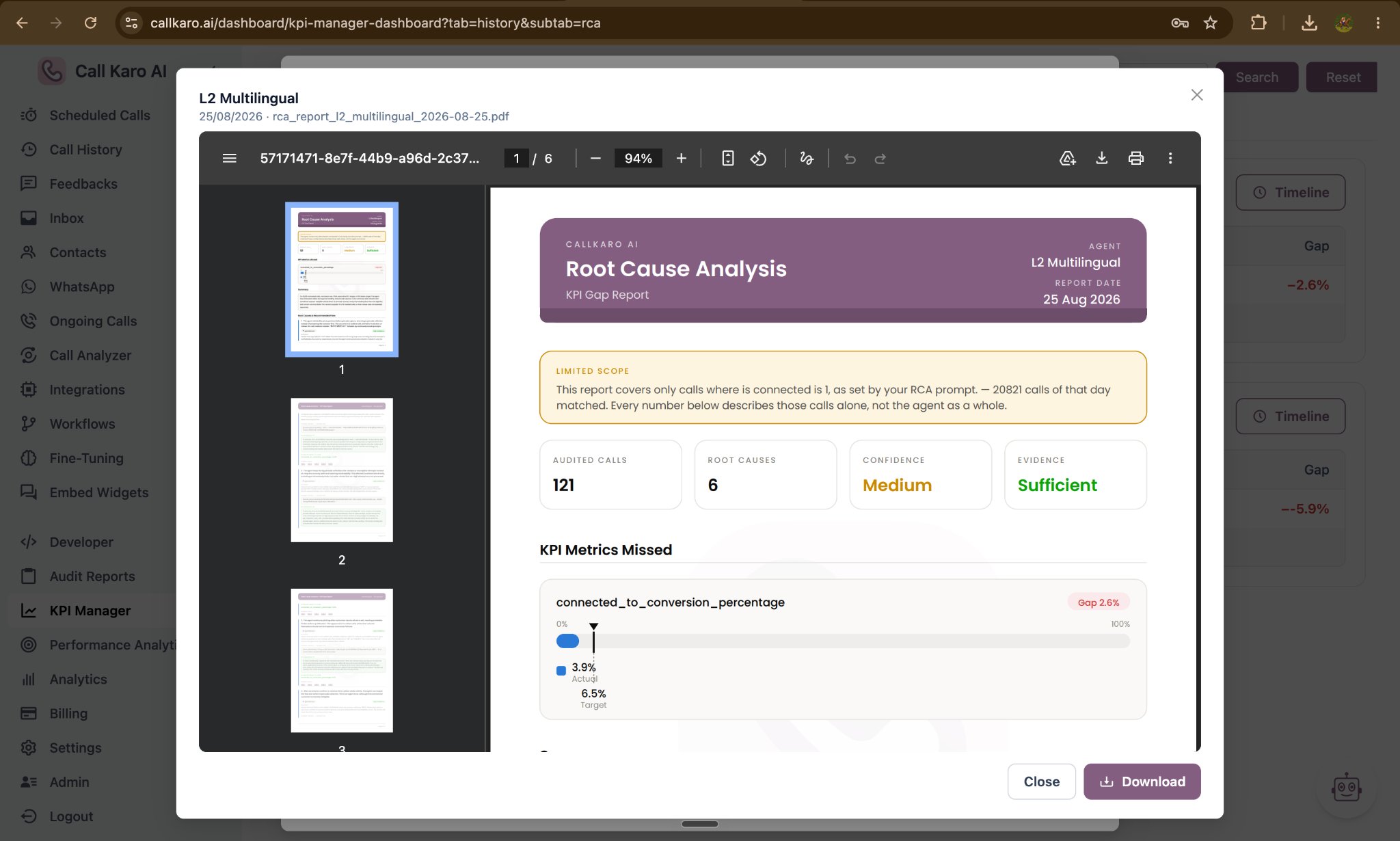Reload the browser page
The height and width of the screenshot is (841, 1400).
pyautogui.click(x=90, y=23)
